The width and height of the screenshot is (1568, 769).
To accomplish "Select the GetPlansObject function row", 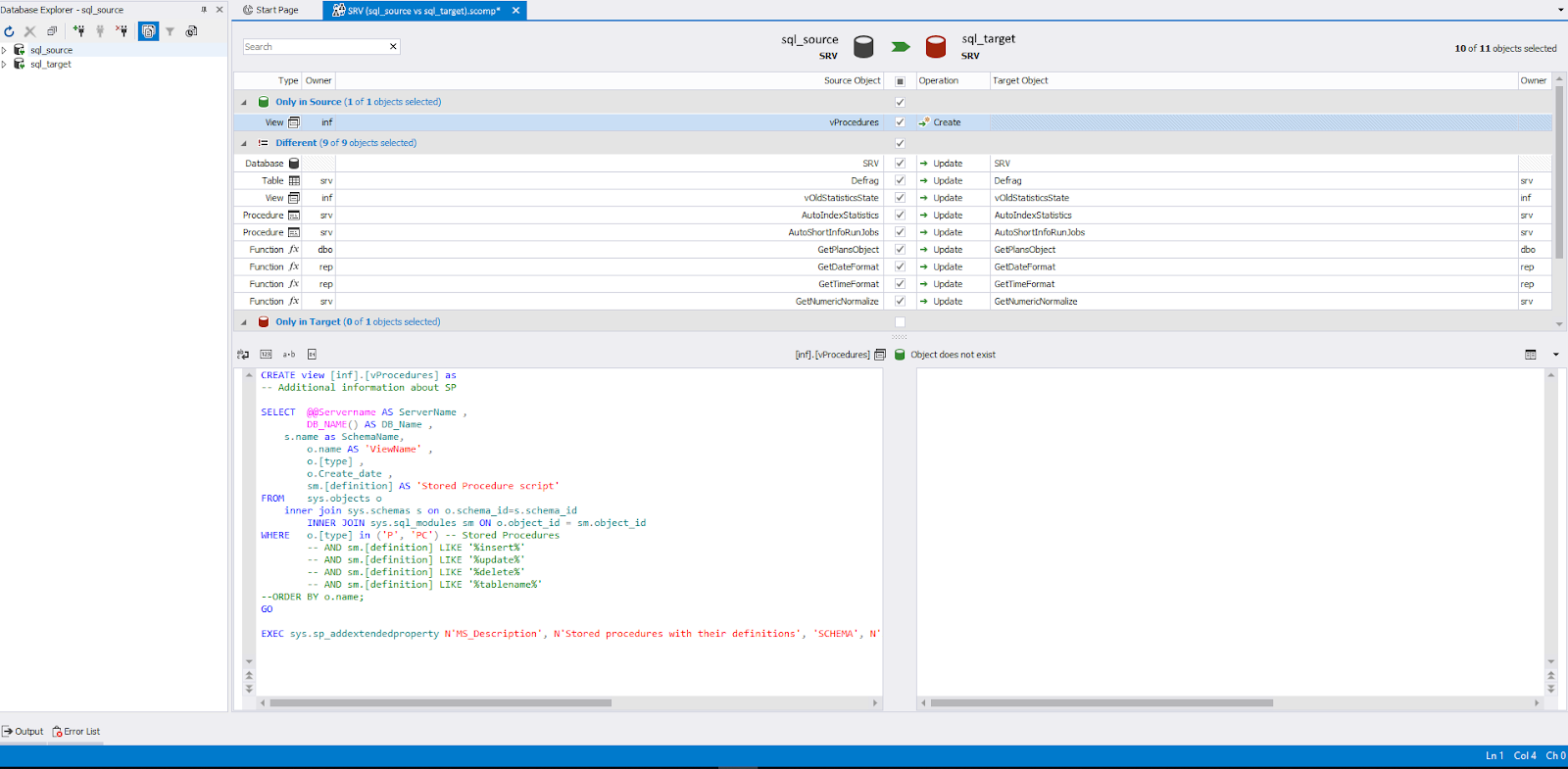I will point(893,250).
